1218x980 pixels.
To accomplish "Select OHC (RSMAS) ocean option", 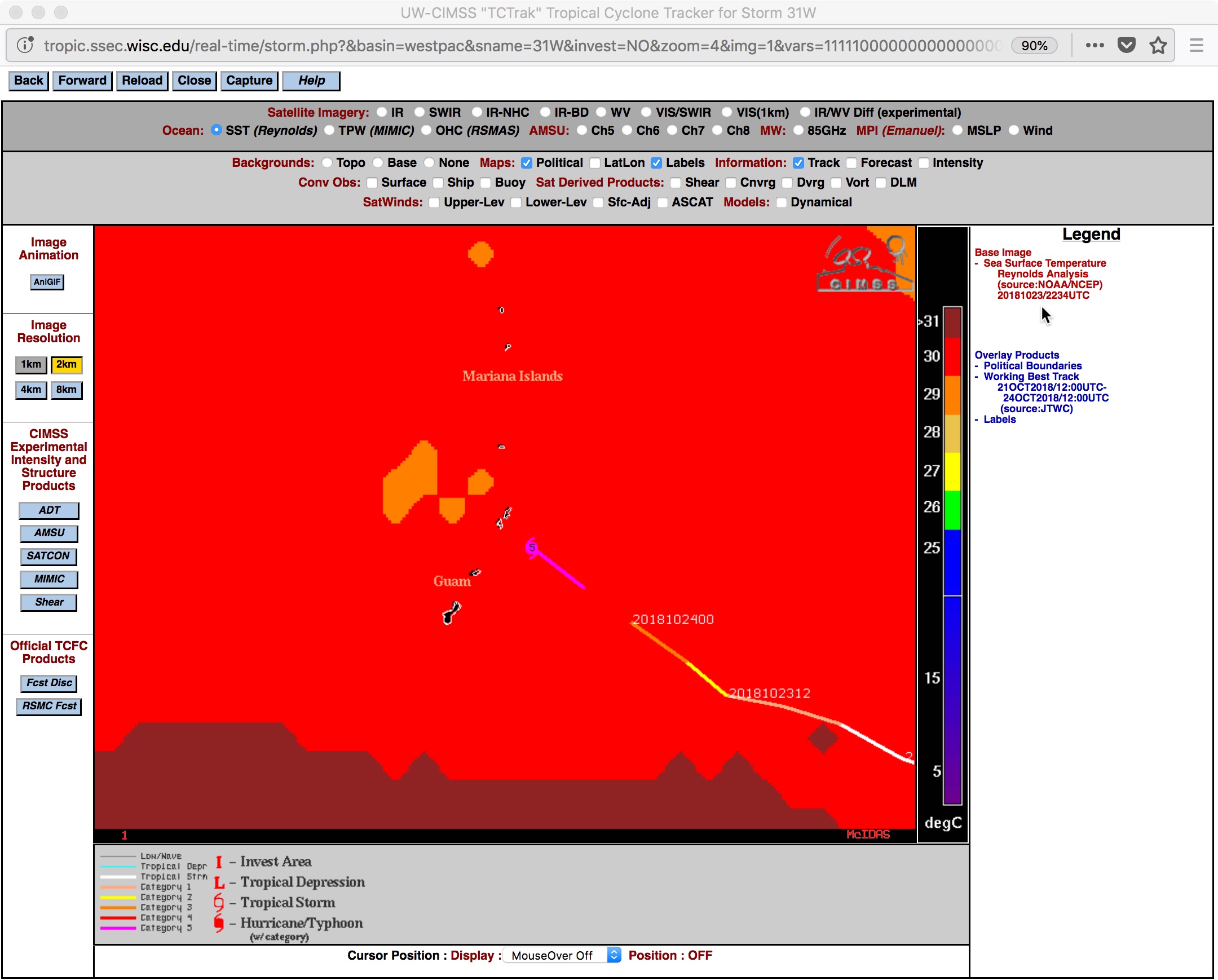I will [426, 130].
